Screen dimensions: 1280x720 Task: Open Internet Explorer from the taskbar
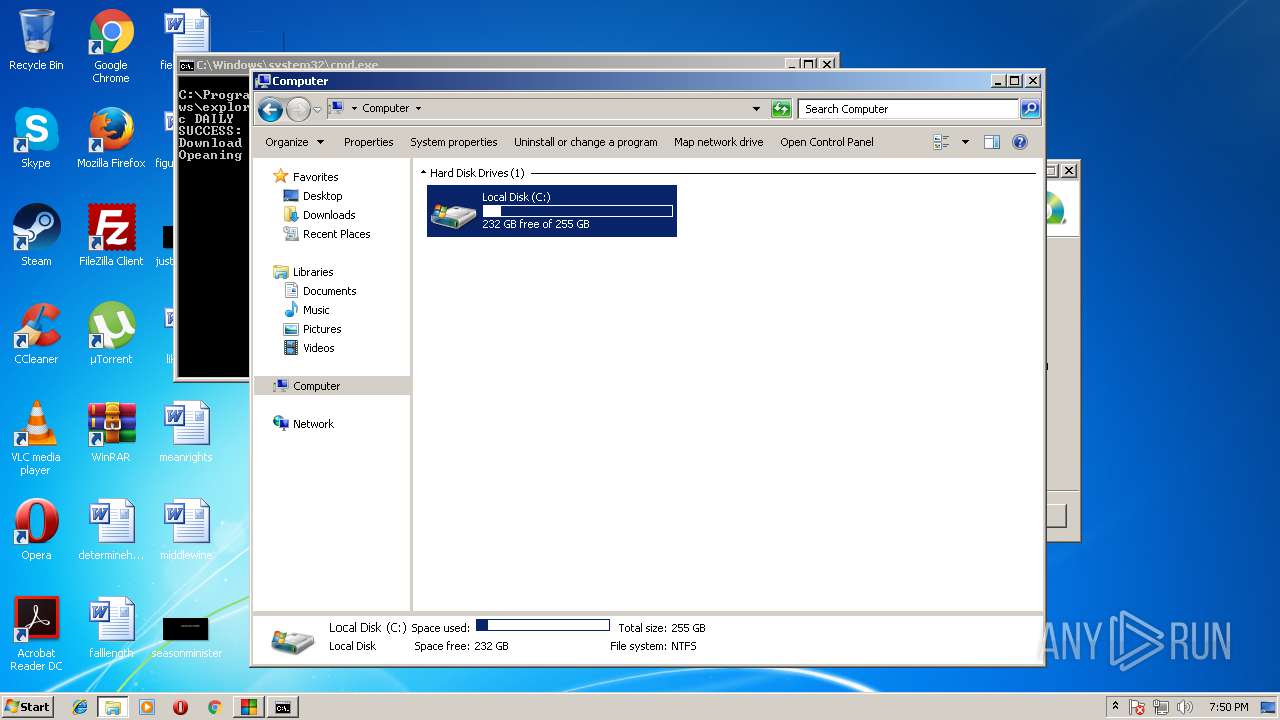click(x=80, y=707)
